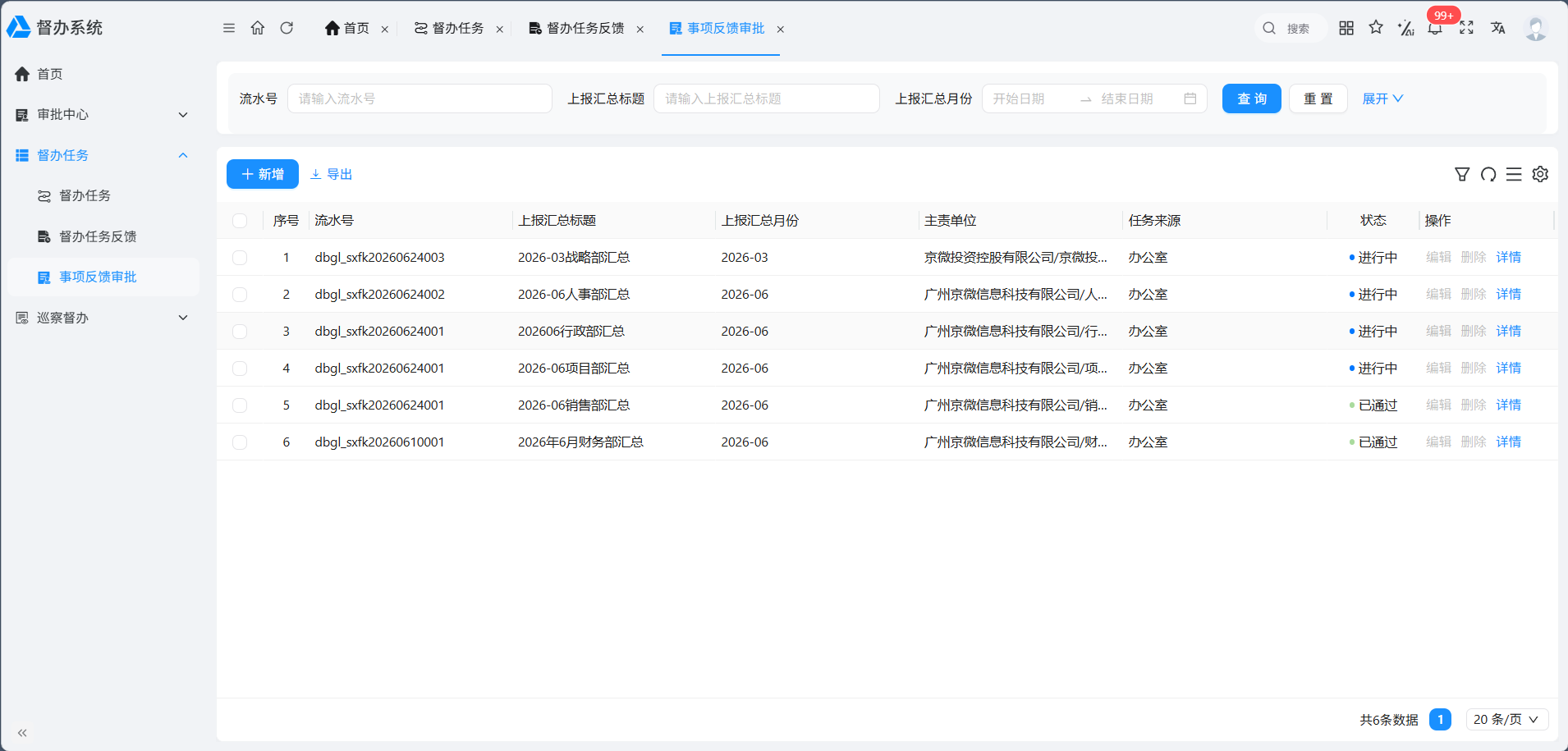Collapse sidebar with double-chevron icon
The height and width of the screenshot is (751, 1568).
[22, 733]
